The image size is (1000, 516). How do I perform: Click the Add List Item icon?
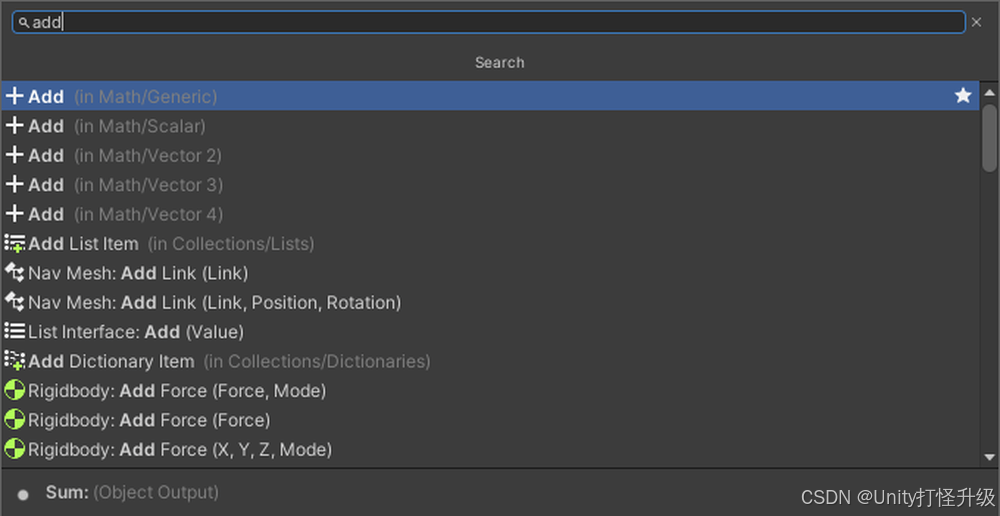(x=15, y=244)
